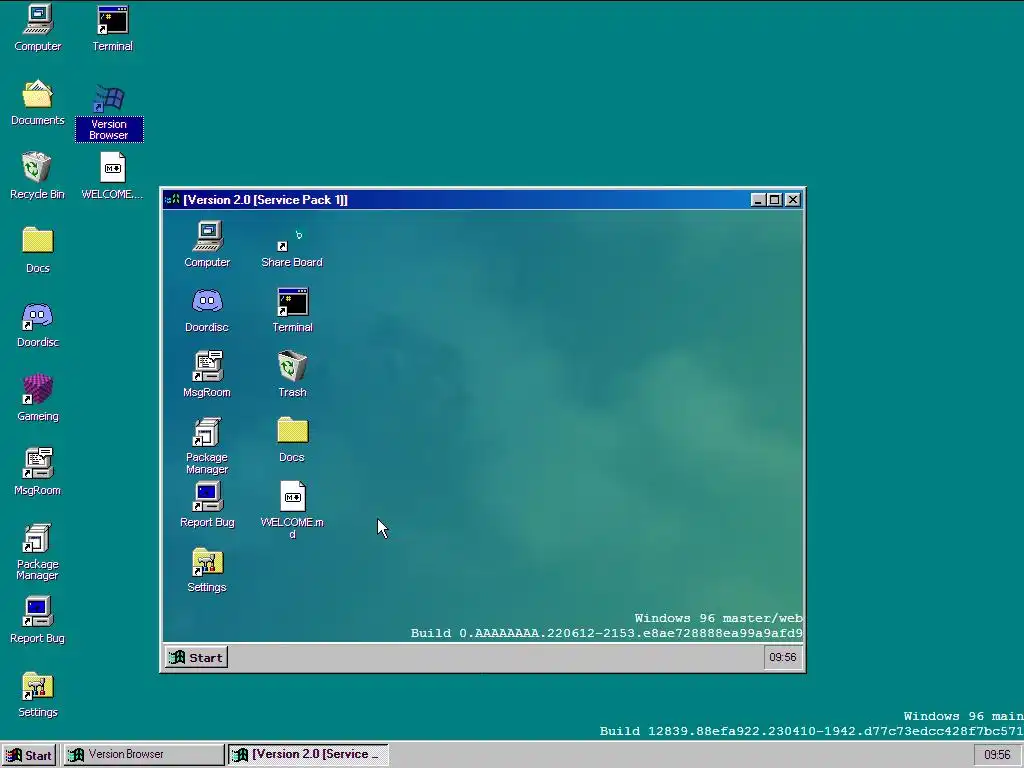This screenshot has width=1024, height=768.
Task: Launch Package Manager from the outer desktop
Action: (37, 551)
